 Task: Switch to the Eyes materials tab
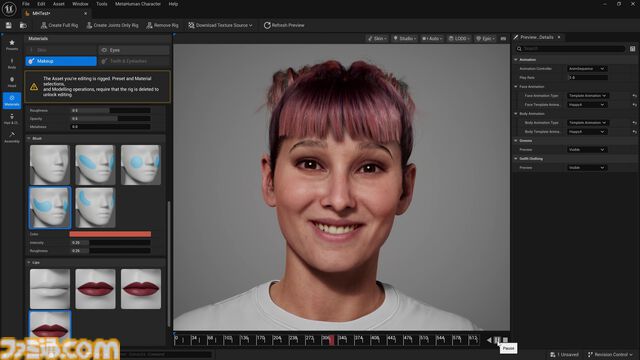coord(133,50)
